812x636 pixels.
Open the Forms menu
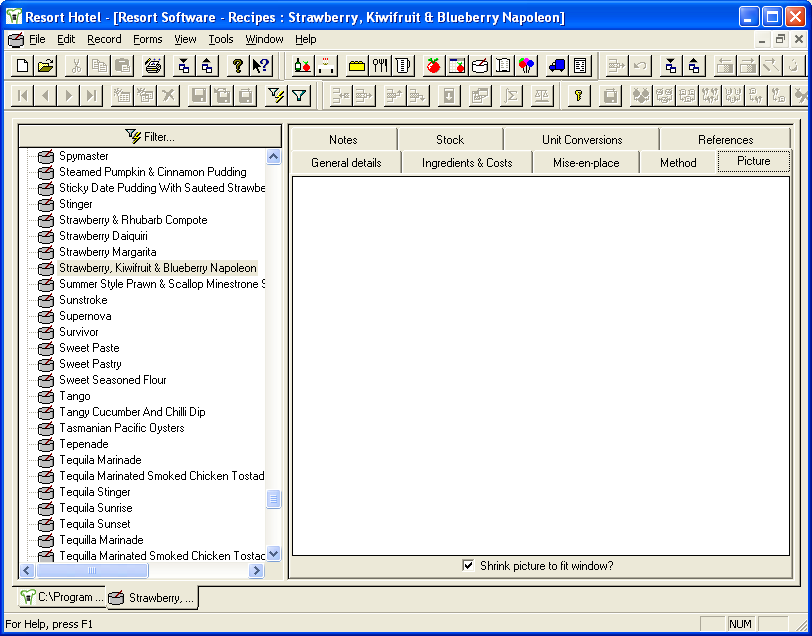click(x=148, y=39)
